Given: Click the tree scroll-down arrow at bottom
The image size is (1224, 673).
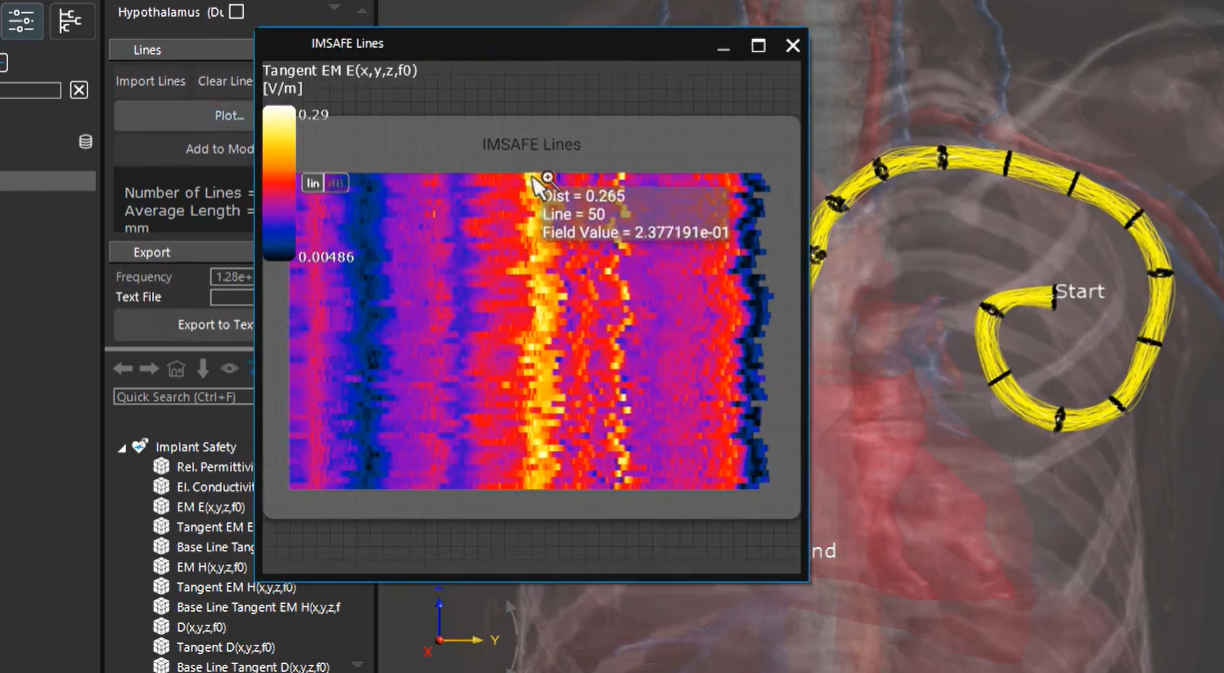Looking at the screenshot, I should point(357,664).
